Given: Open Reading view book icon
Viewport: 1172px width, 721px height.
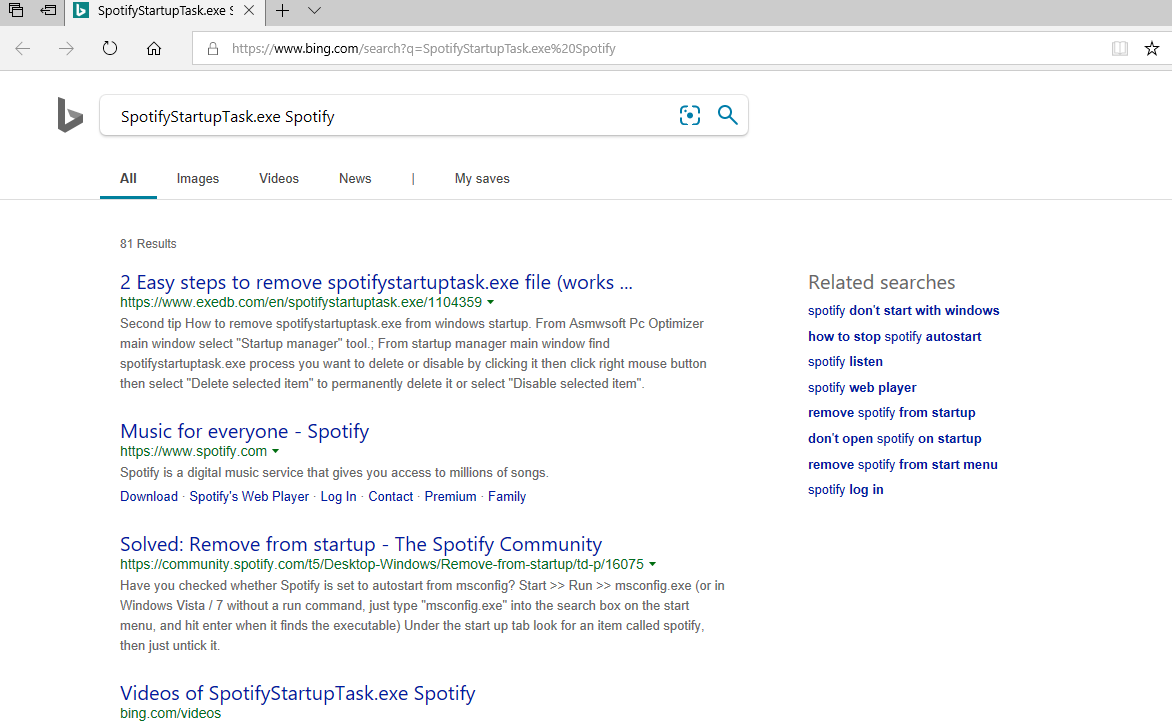Looking at the screenshot, I should (x=1120, y=49).
